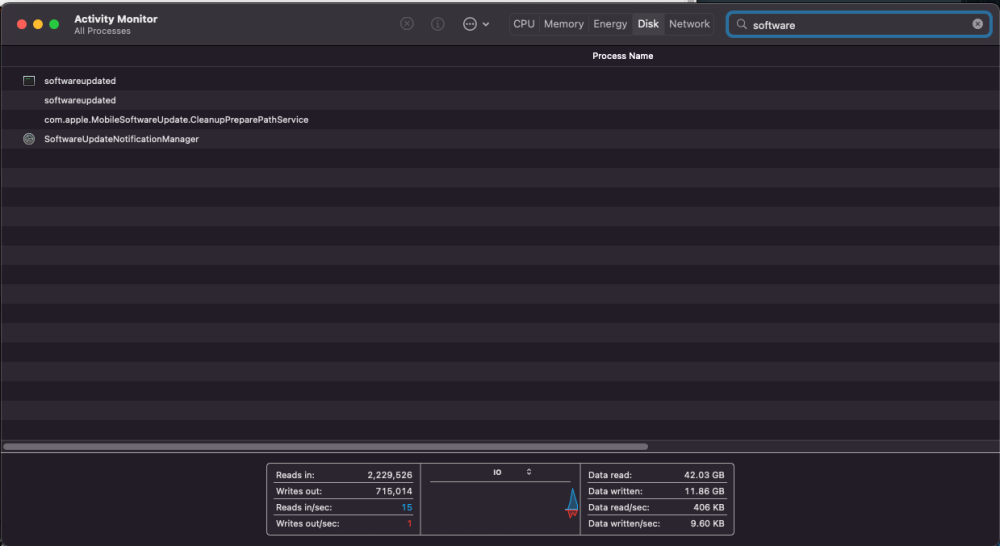
Task: Click the Writes out/sec value 1
Action: (409, 524)
